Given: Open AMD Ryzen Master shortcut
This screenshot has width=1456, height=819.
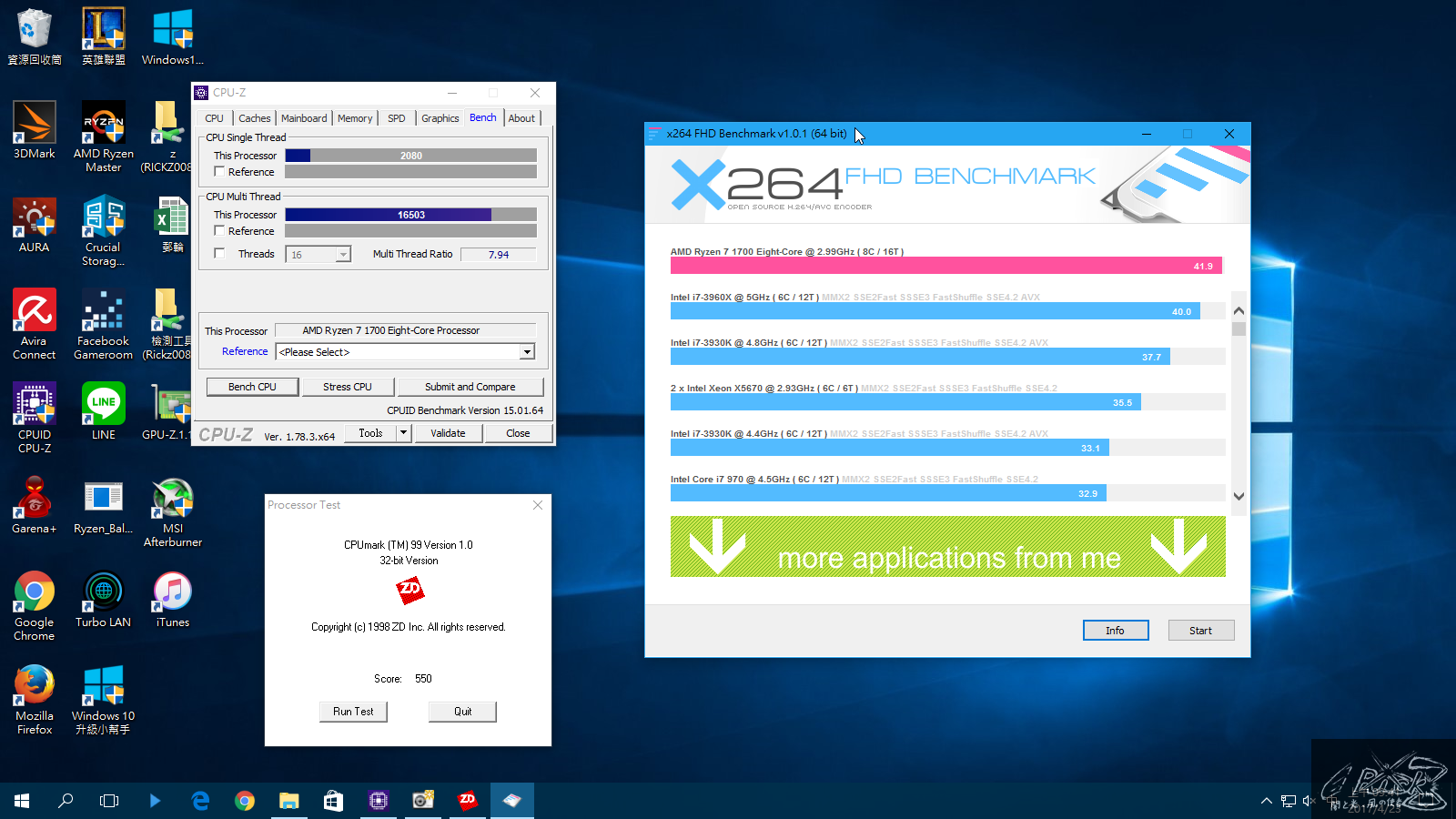Looking at the screenshot, I should (x=104, y=136).
